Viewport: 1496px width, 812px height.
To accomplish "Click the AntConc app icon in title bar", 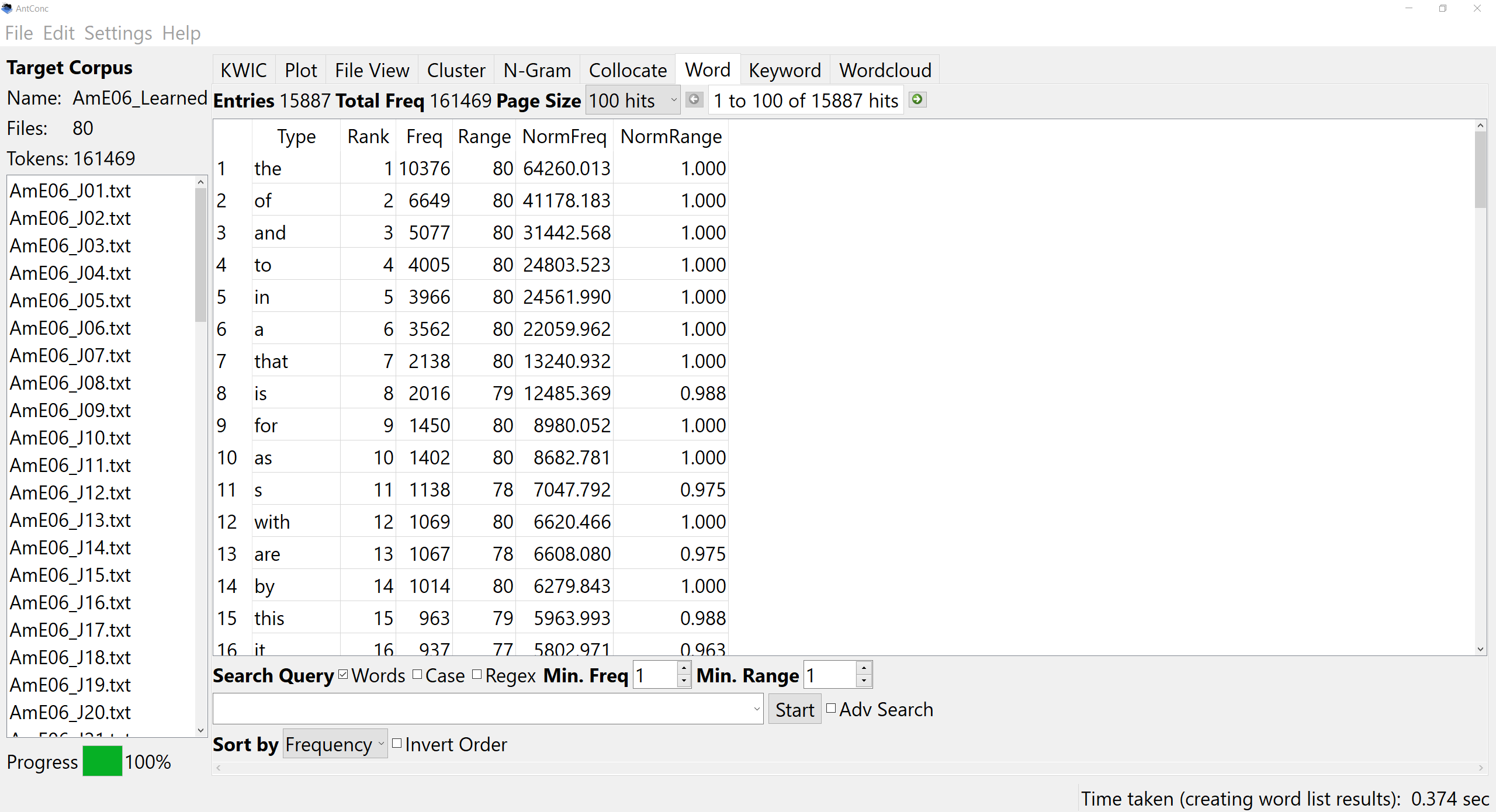I will (x=7, y=8).
